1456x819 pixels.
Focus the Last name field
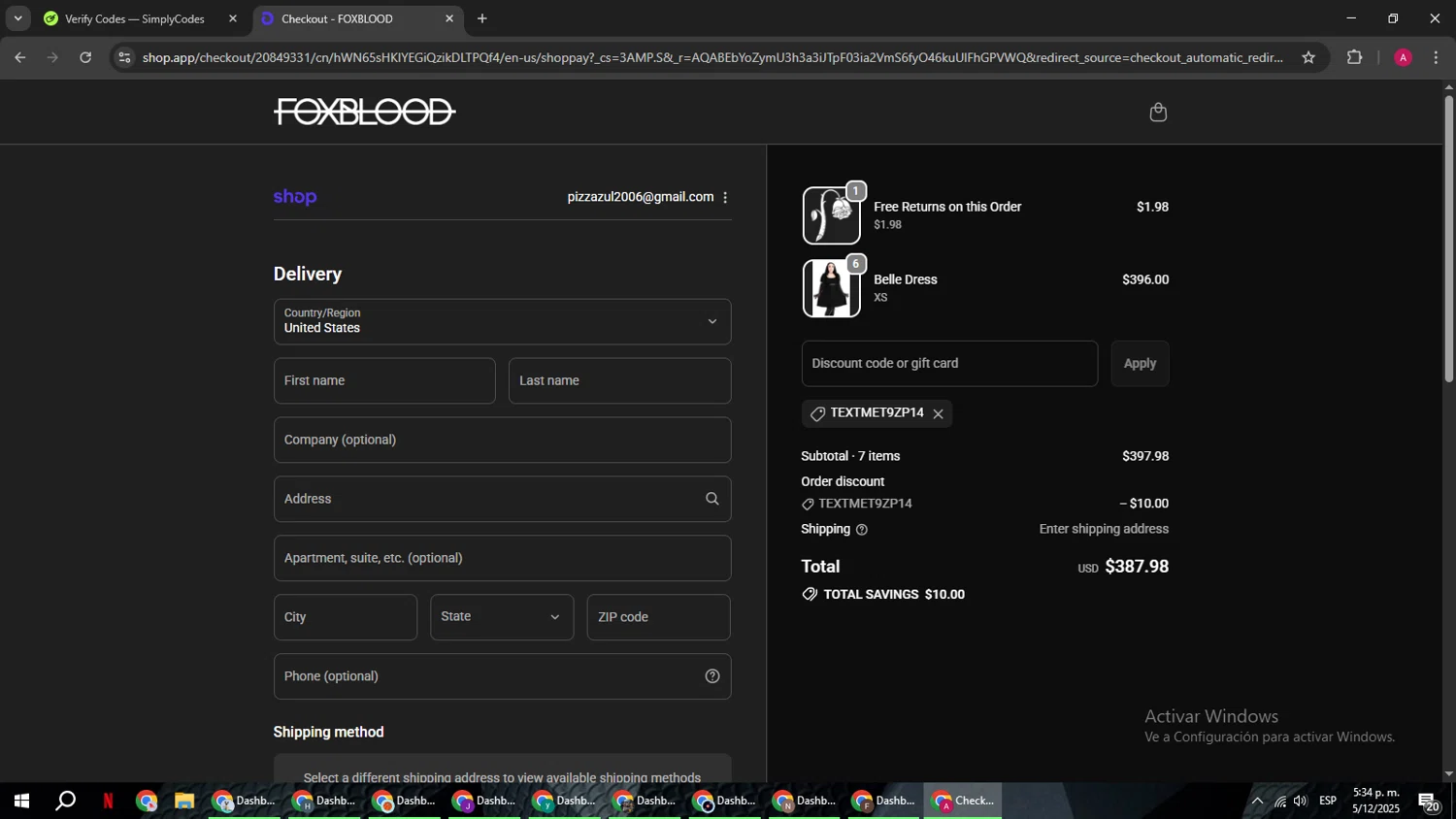point(619,380)
